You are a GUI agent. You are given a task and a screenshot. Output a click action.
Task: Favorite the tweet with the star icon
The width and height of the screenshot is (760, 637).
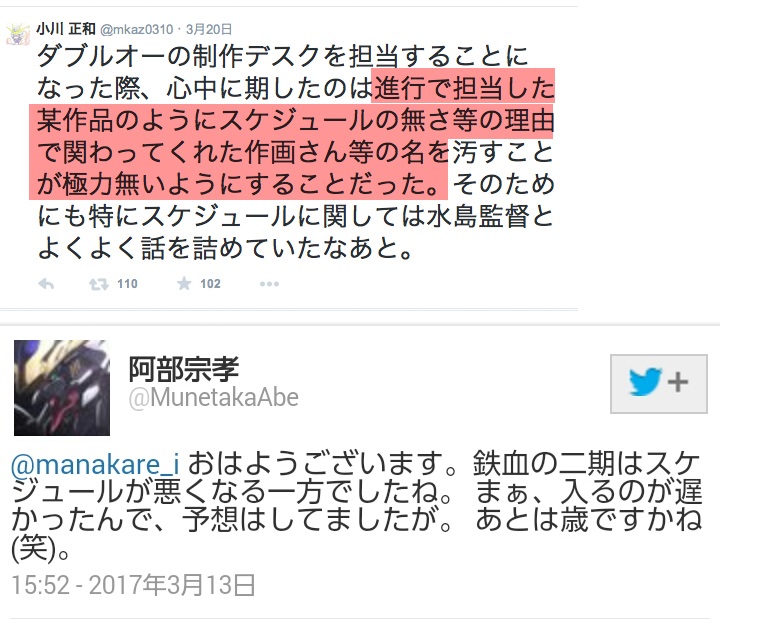click(184, 284)
